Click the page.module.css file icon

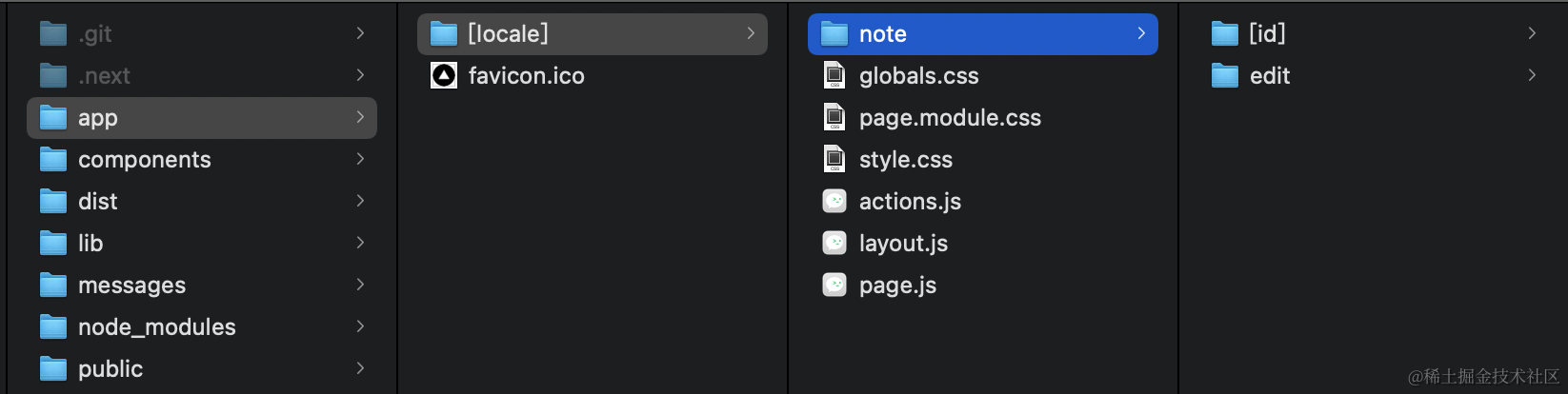834,117
